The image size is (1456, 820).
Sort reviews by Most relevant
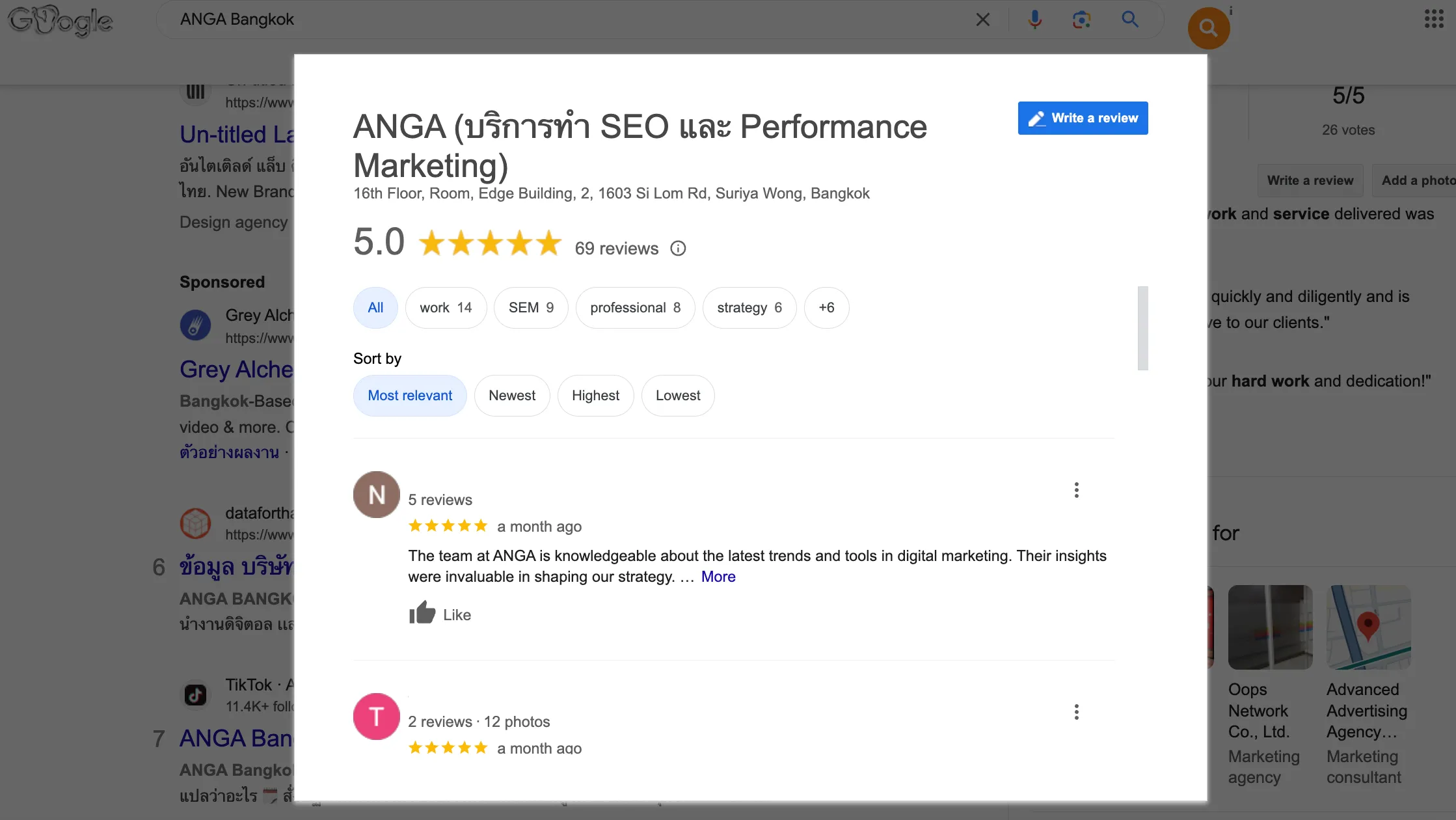410,396
